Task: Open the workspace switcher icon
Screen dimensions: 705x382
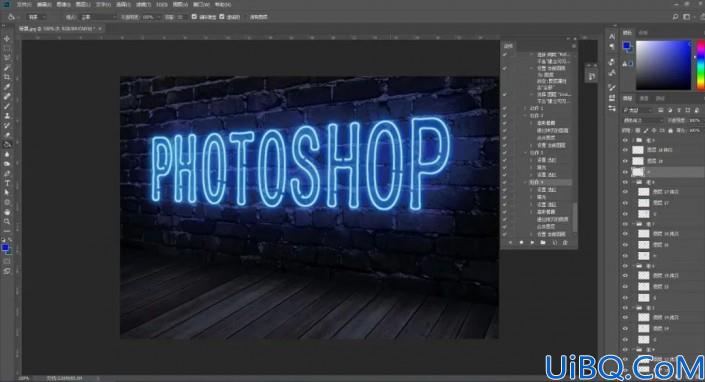Action: click(x=687, y=17)
